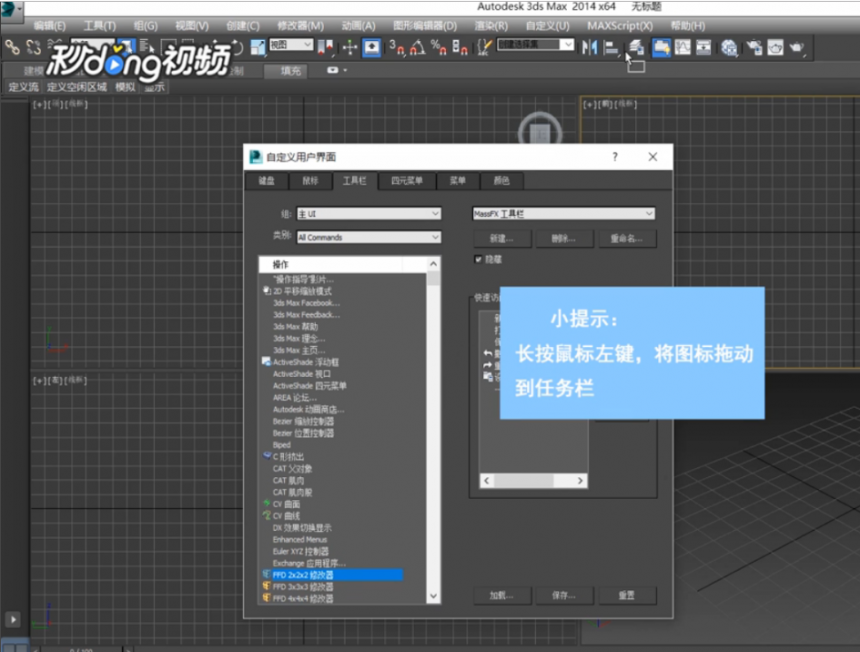The height and width of the screenshot is (652, 860).
Task: Toggle Select and Manipulate tool
Action: (349, 48)
